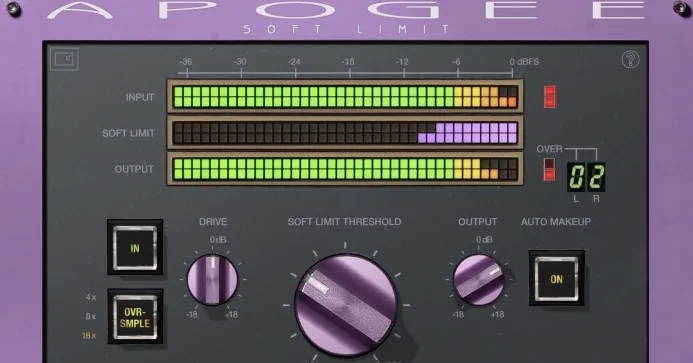Click the -18 meter scale label
Image resolution: width=693 pixels, height=363 pixels.
pos(348,62)
